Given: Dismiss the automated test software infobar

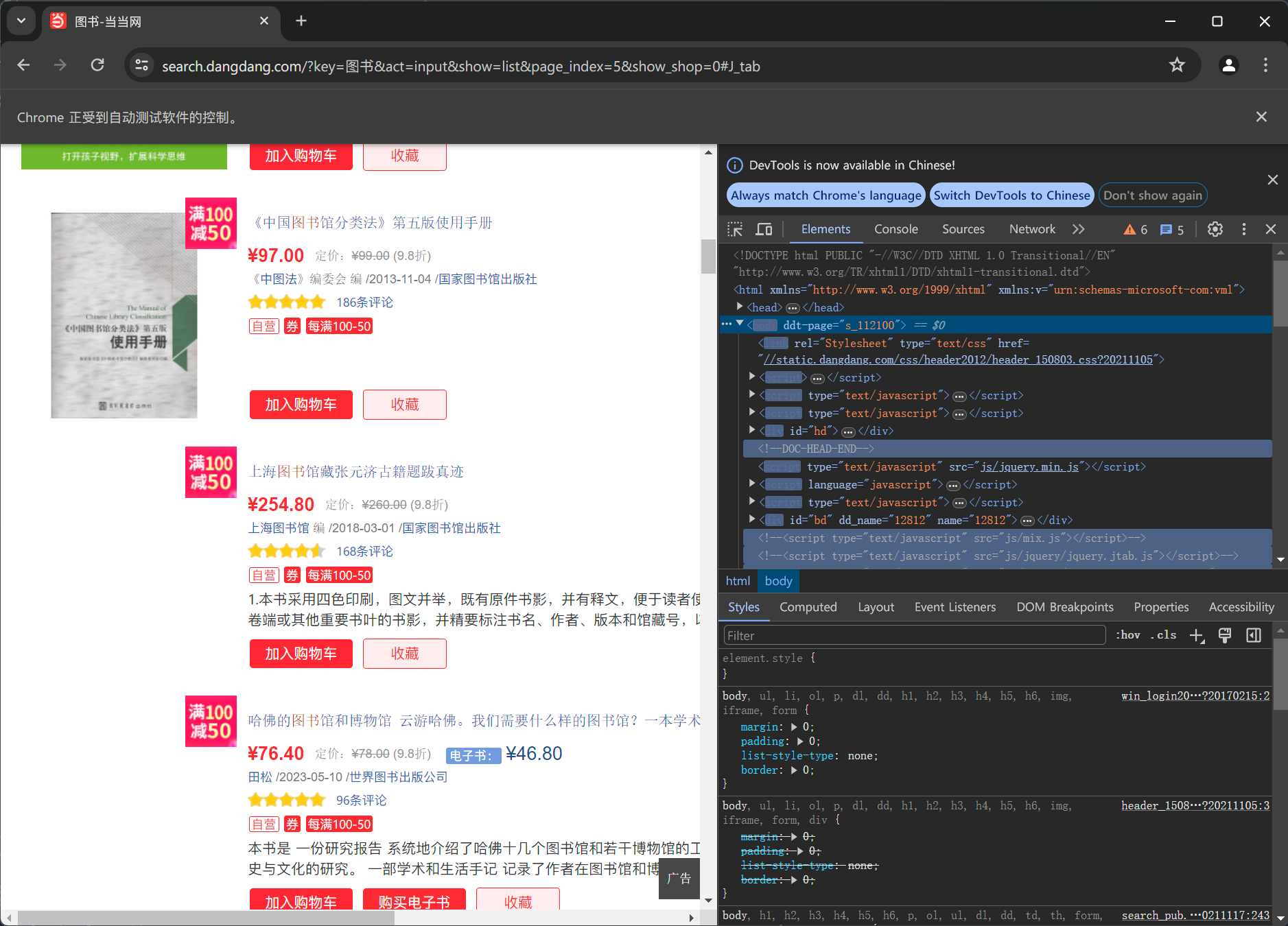Looking at the screenshot, I should tap(1261, 117).
